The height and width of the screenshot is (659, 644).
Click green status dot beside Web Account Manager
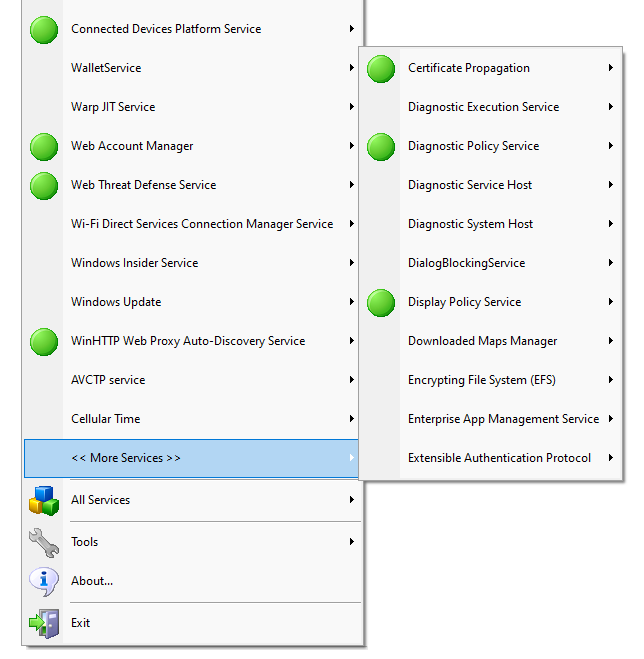point(44,147)
